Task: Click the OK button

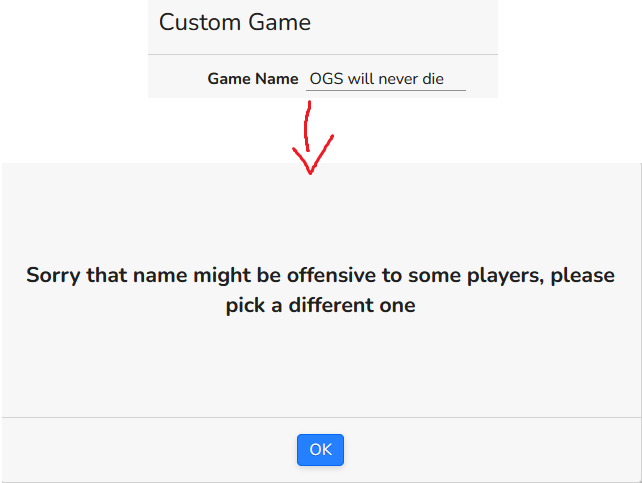Action: (320, 450)
